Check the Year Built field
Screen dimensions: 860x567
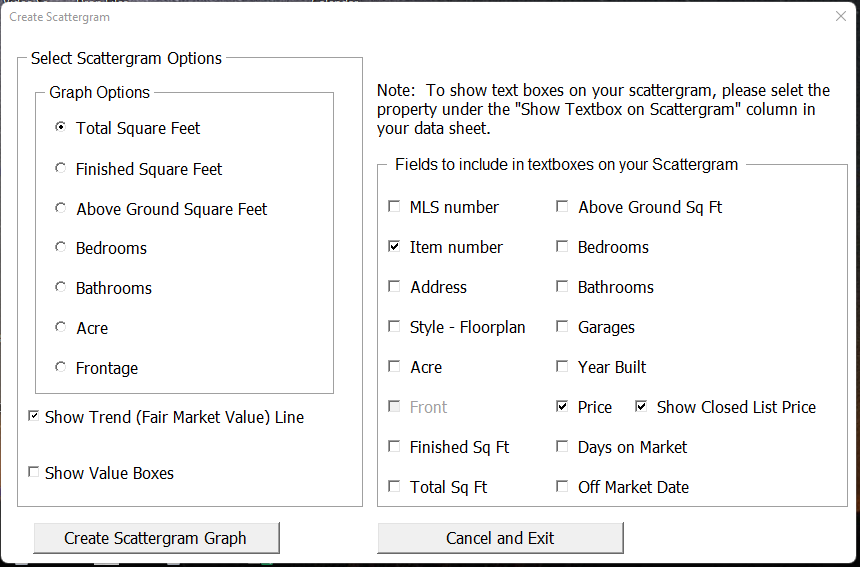point(562,367)
